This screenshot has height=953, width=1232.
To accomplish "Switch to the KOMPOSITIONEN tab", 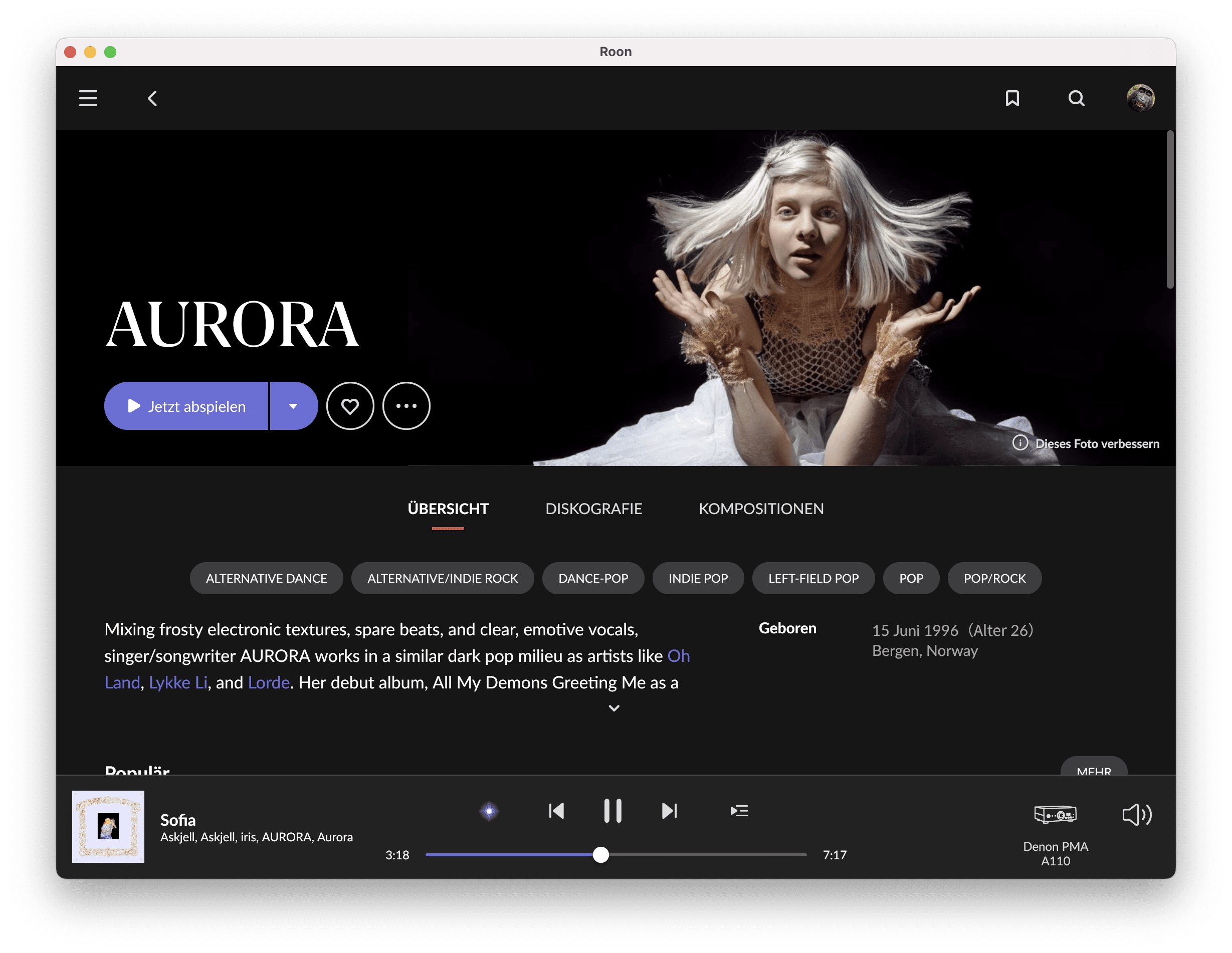I will pos(761,509).
